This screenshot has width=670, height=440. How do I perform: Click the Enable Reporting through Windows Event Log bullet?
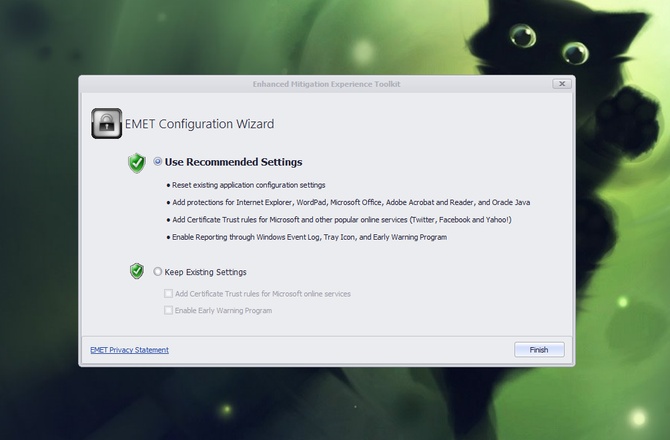coord(310,237)
